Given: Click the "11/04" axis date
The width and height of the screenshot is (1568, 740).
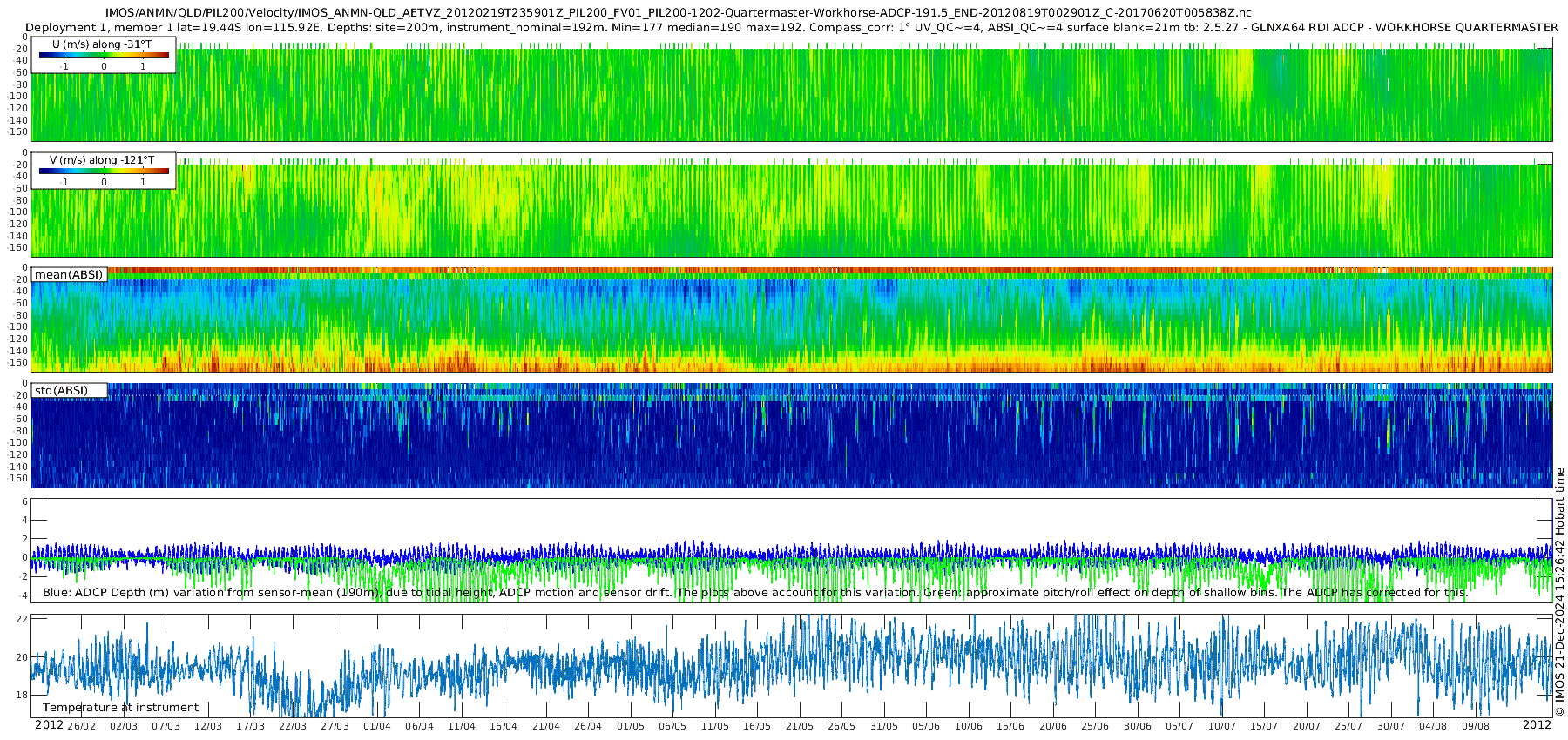Looking at the screenshot, I should click(462, 727).
